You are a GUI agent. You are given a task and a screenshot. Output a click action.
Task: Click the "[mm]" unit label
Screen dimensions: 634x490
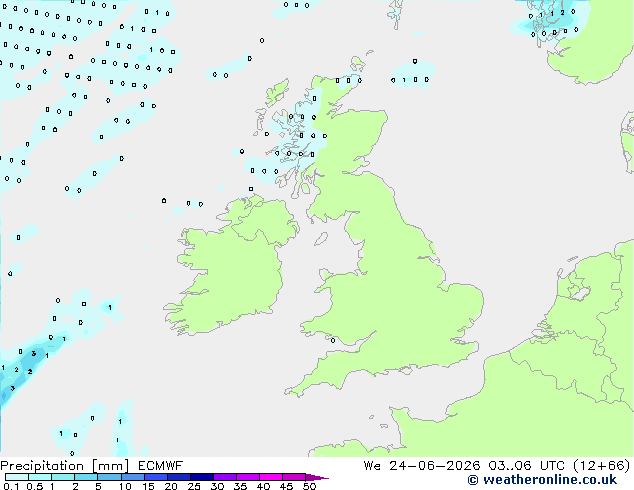(110, 466)
